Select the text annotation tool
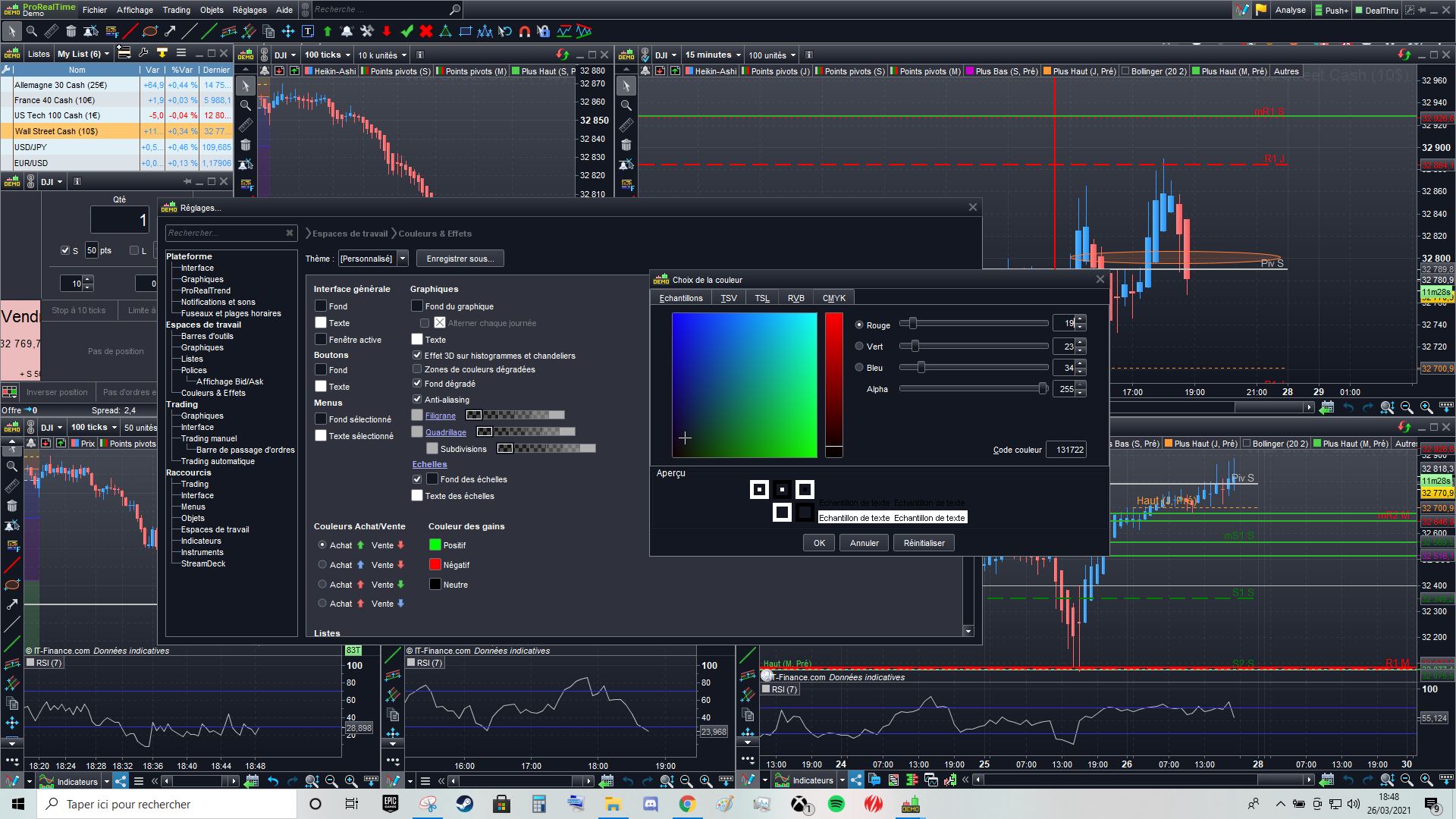1456x819 pixels. 308,31
